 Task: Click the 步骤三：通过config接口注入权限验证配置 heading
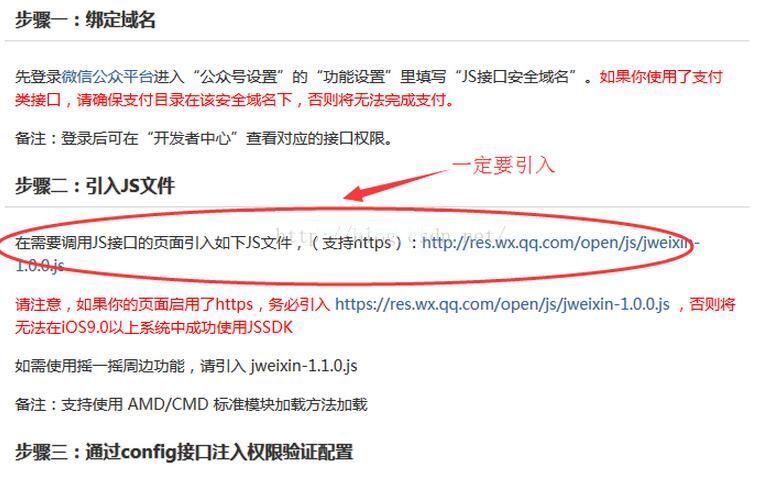point(184,452)
